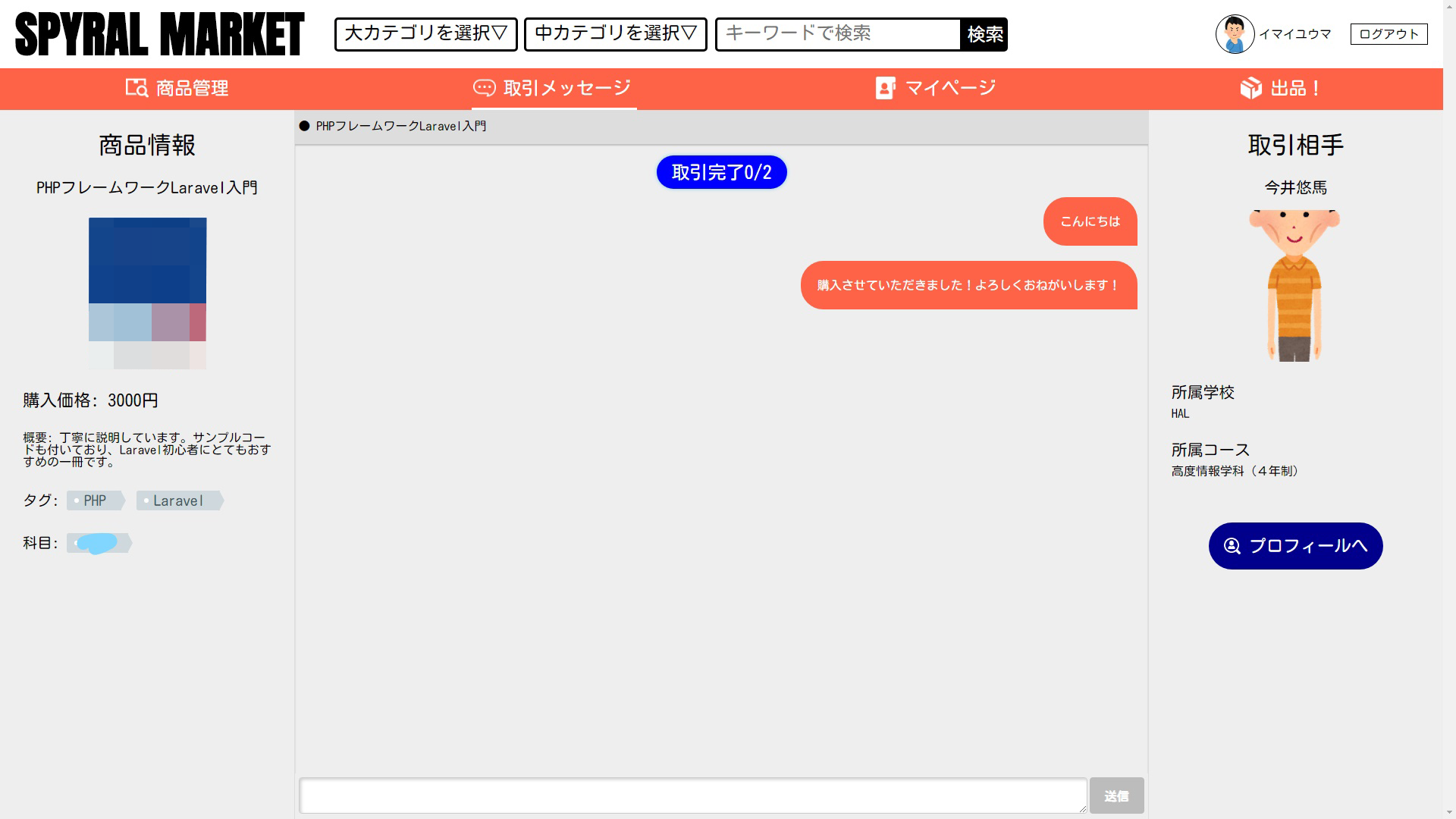1456x819 pixels.
Task: Click the ログアウト button
Action: pyautogui.click(x=1389, y=34)
